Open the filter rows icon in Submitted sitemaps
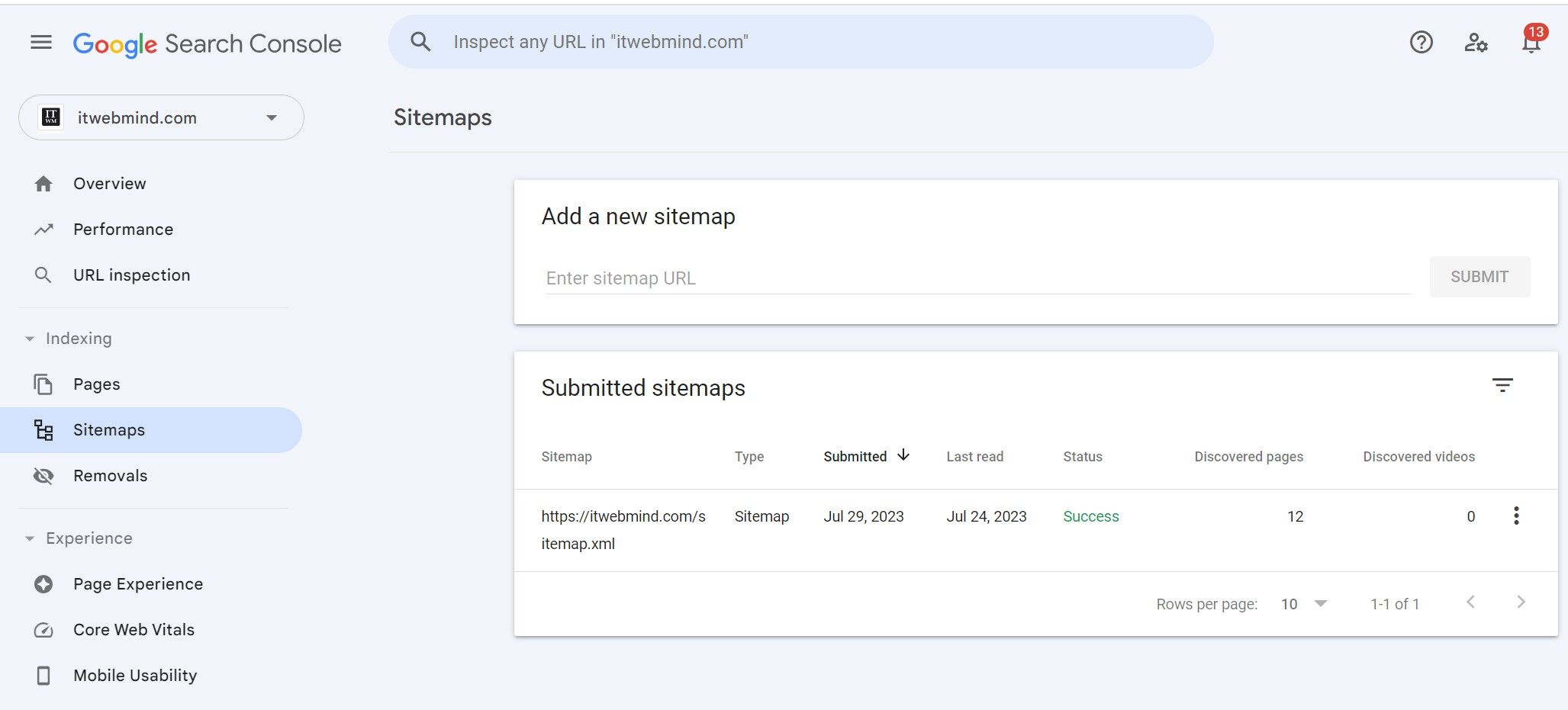 pos(1502,386)
